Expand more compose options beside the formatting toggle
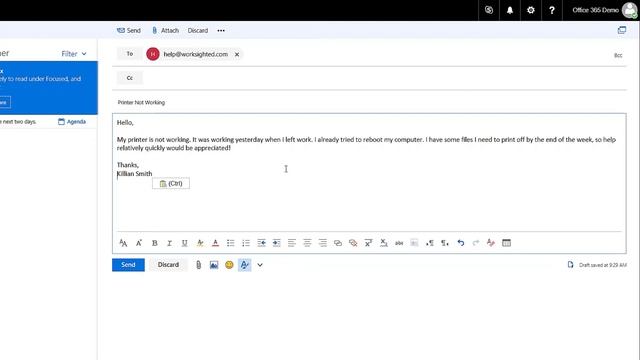The height and width of the screenshot is (360, 640). coord(260,265)
